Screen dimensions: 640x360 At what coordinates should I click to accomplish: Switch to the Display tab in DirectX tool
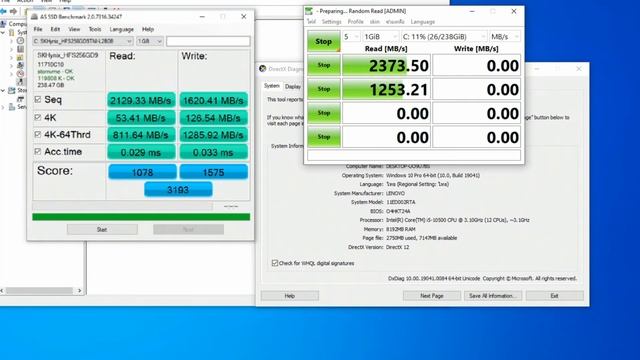pyautogui.click(x=293, y=87)
